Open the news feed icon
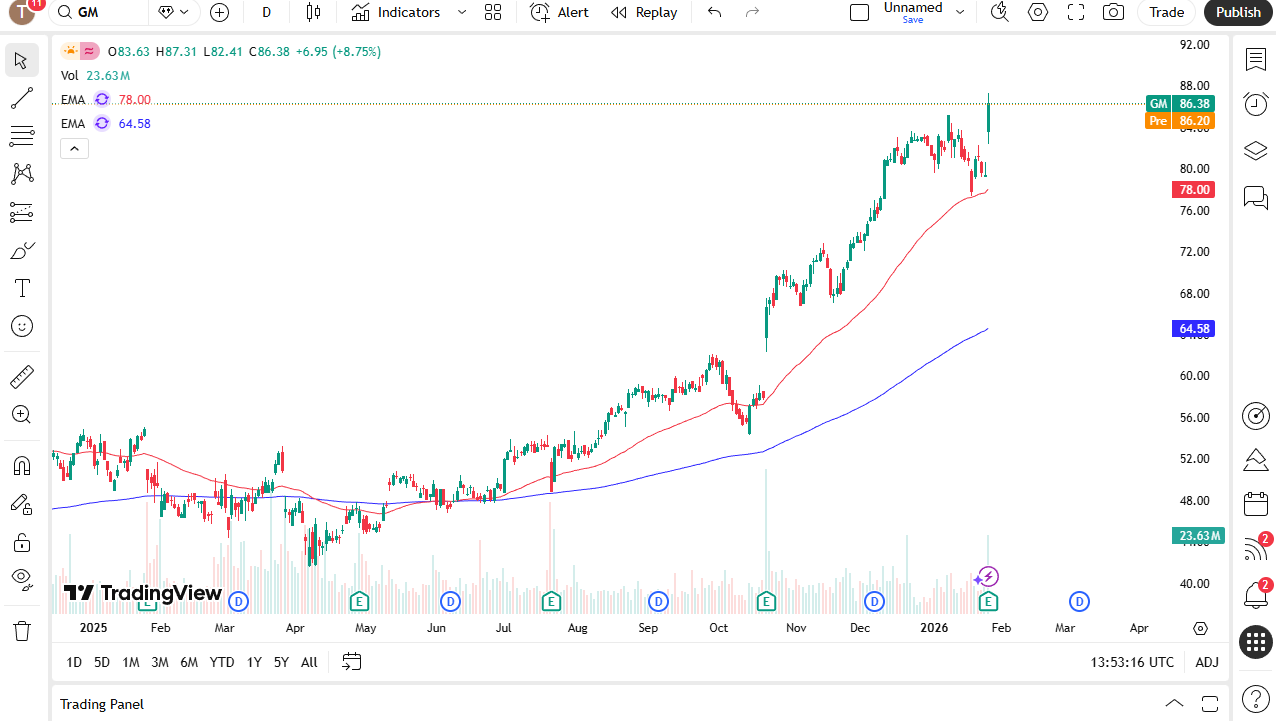 pyautogui.click(x=1256, y=549)
